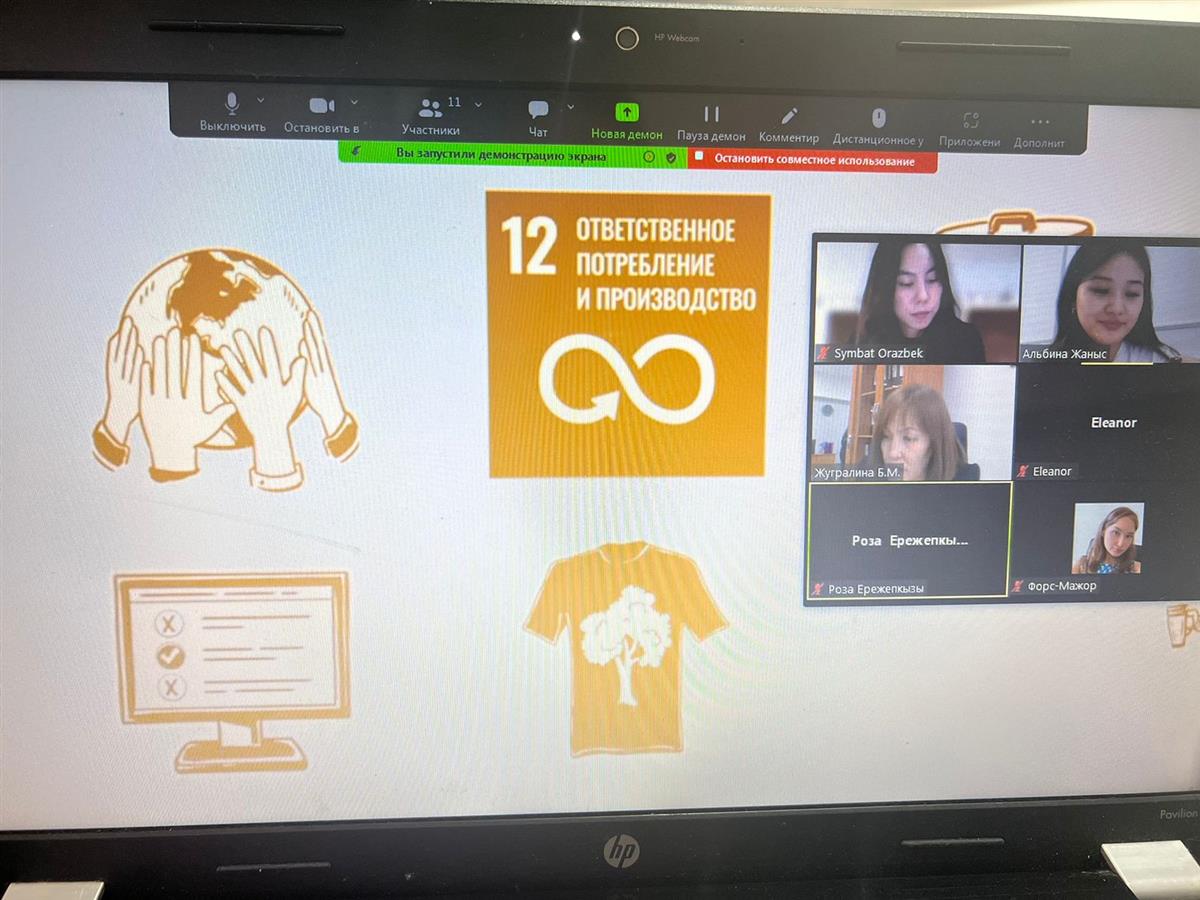Image resolution: width=1200 pixels, height=900 pixels.
Task: Open the Чат chat window
Action: tap(538, 118)
